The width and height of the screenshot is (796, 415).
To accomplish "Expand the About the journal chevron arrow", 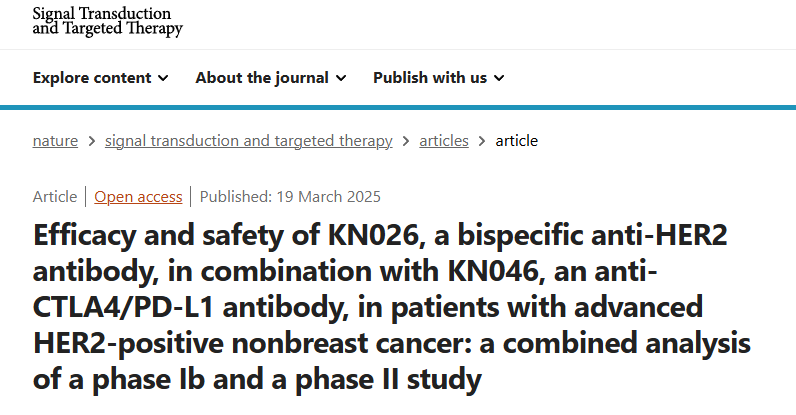I will click(x=341, y=78).
